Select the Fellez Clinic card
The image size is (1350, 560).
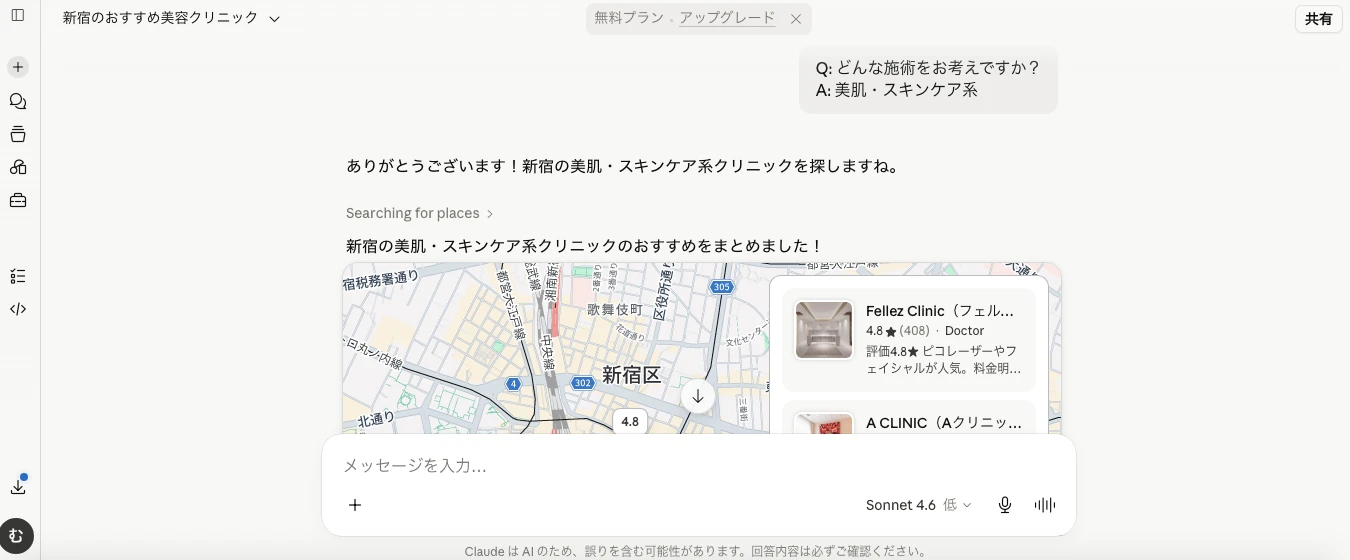(x=909, y=341)
